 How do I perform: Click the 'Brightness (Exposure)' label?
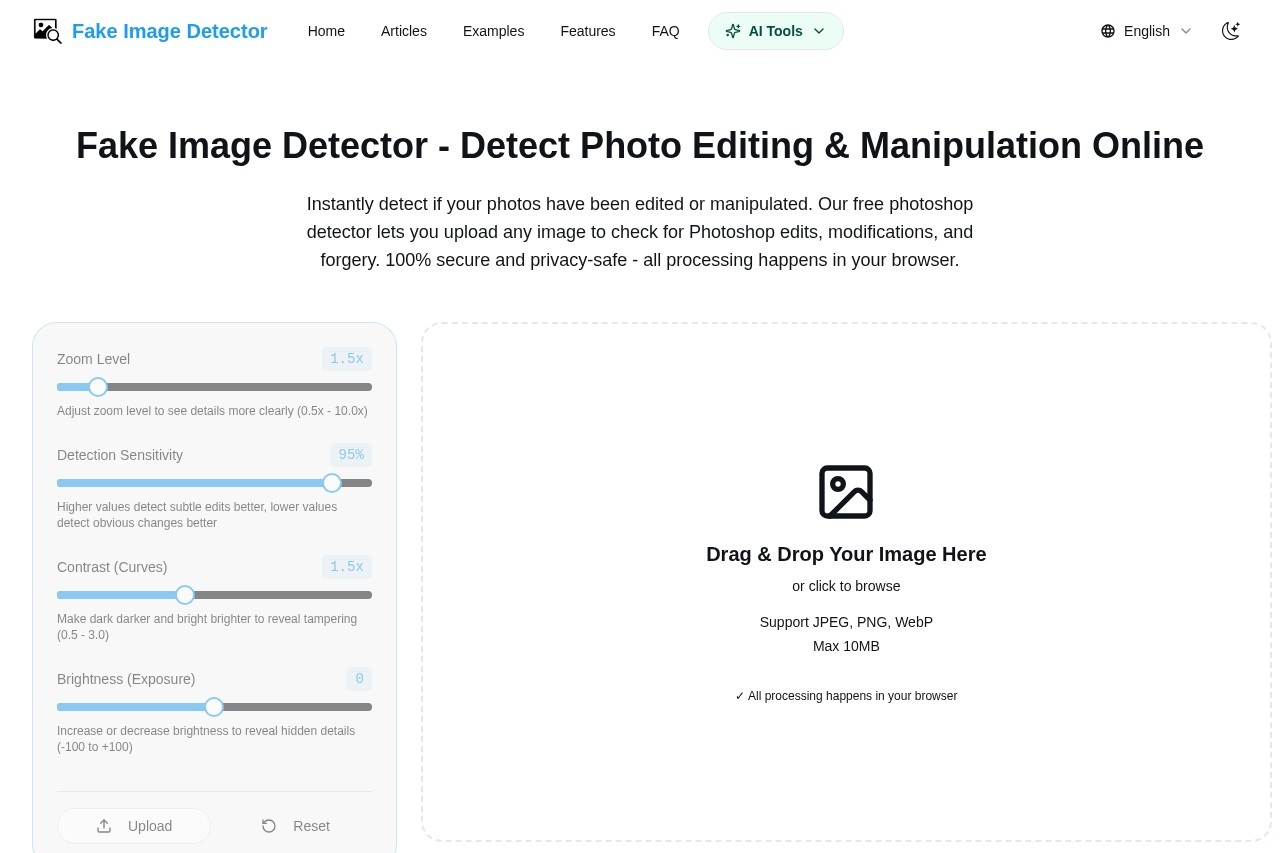click(126, 679)
